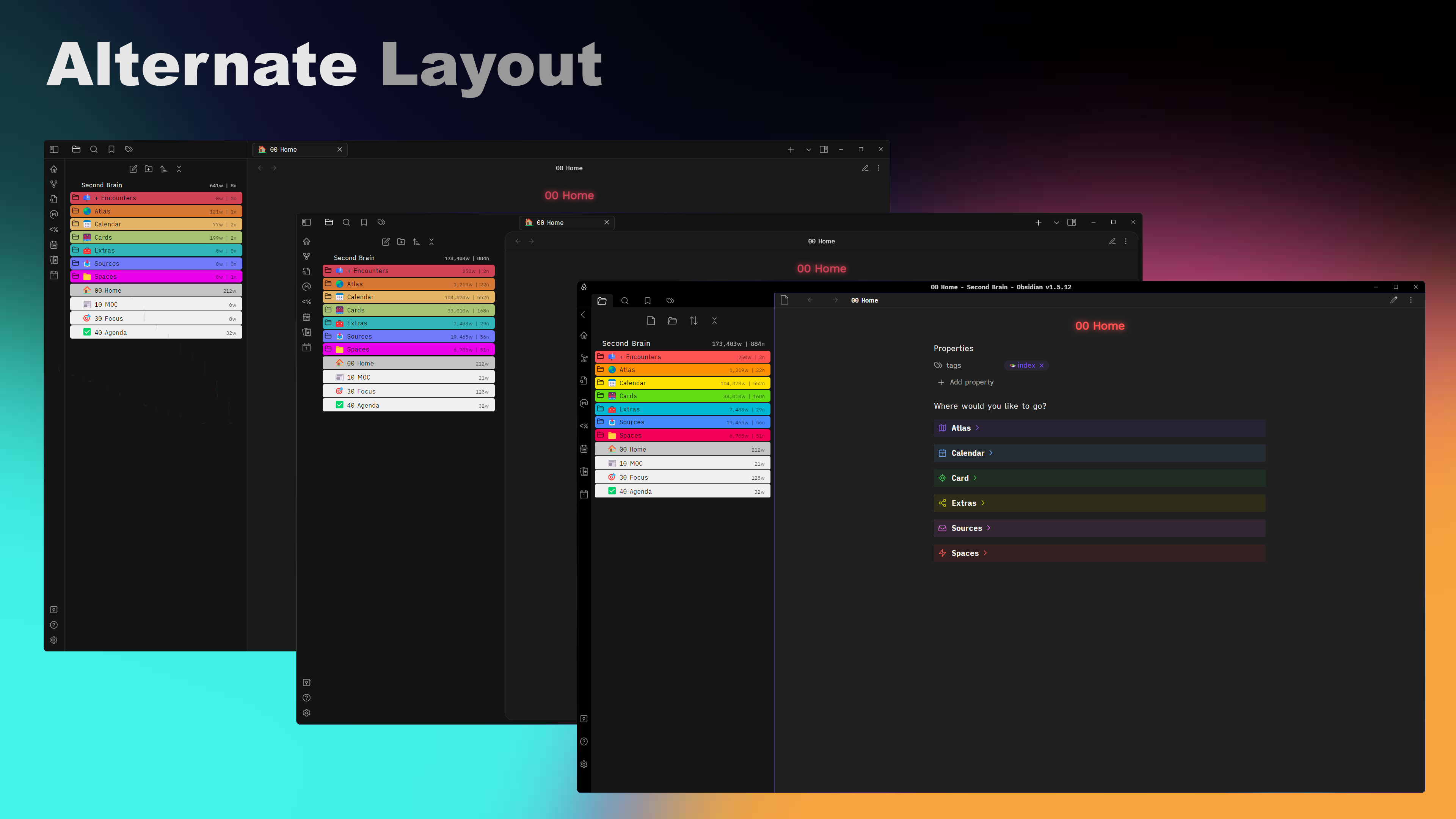Open the Templater '<%' ribbon icon in frontmost window
Viewport: 1456px width, 819px height.
tap(584, 426)
